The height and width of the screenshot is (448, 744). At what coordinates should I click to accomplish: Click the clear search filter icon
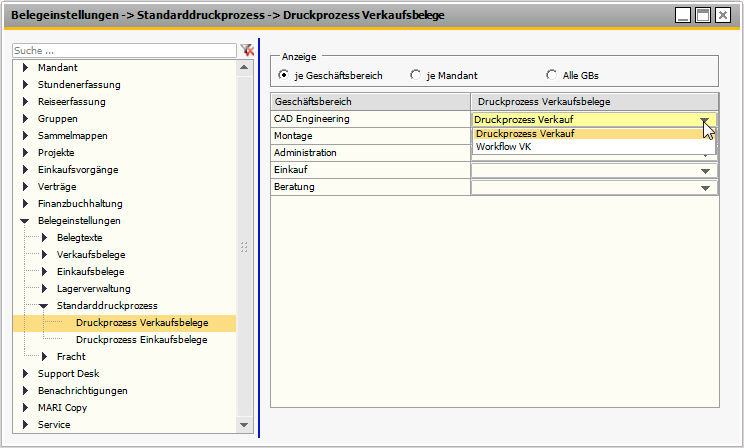tap(247, 50)
